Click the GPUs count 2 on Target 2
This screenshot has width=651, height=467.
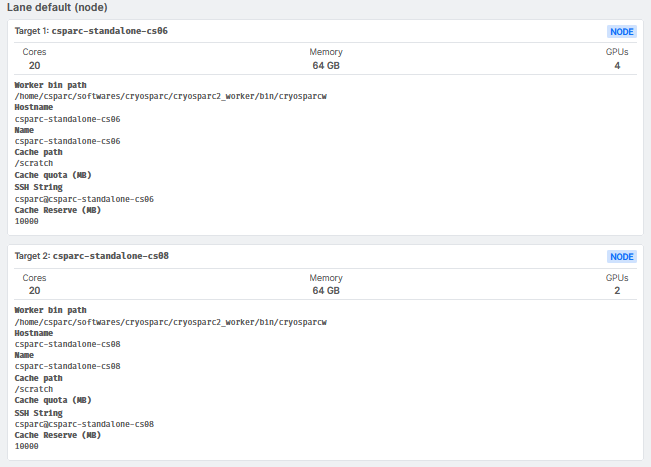(x=617, y=291)
